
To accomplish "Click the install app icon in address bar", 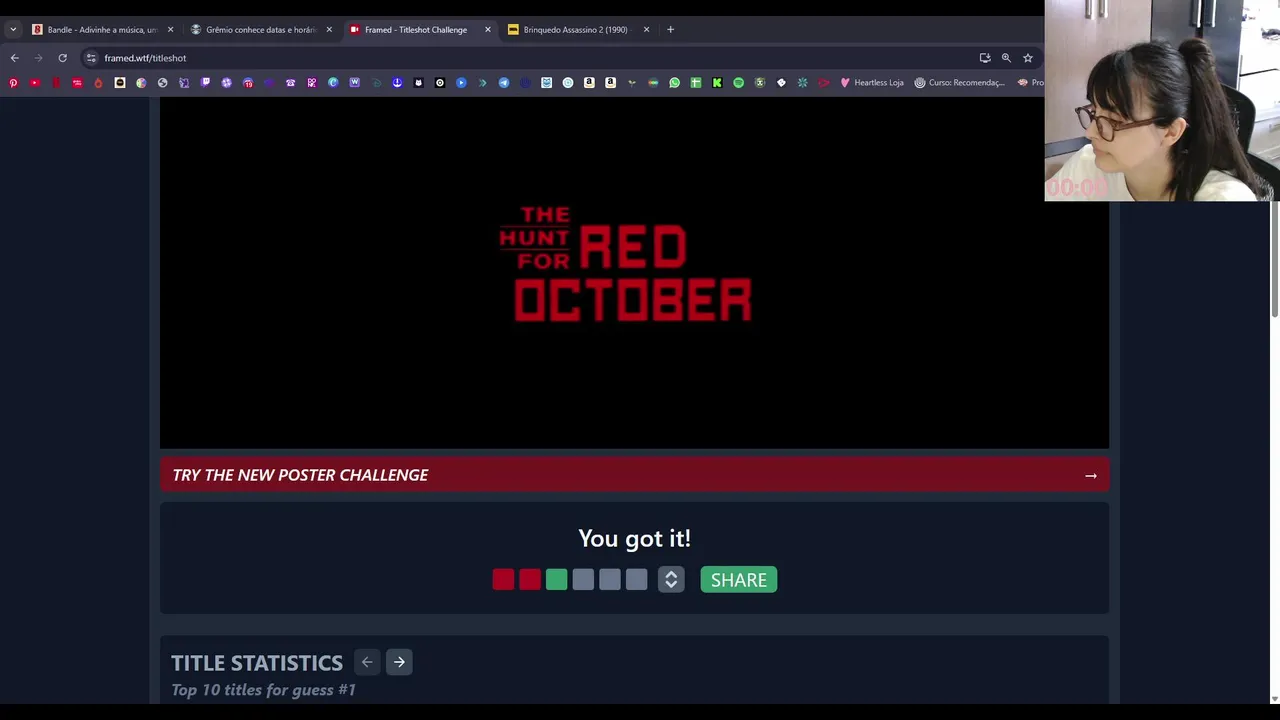I will (x=985, y=58).
